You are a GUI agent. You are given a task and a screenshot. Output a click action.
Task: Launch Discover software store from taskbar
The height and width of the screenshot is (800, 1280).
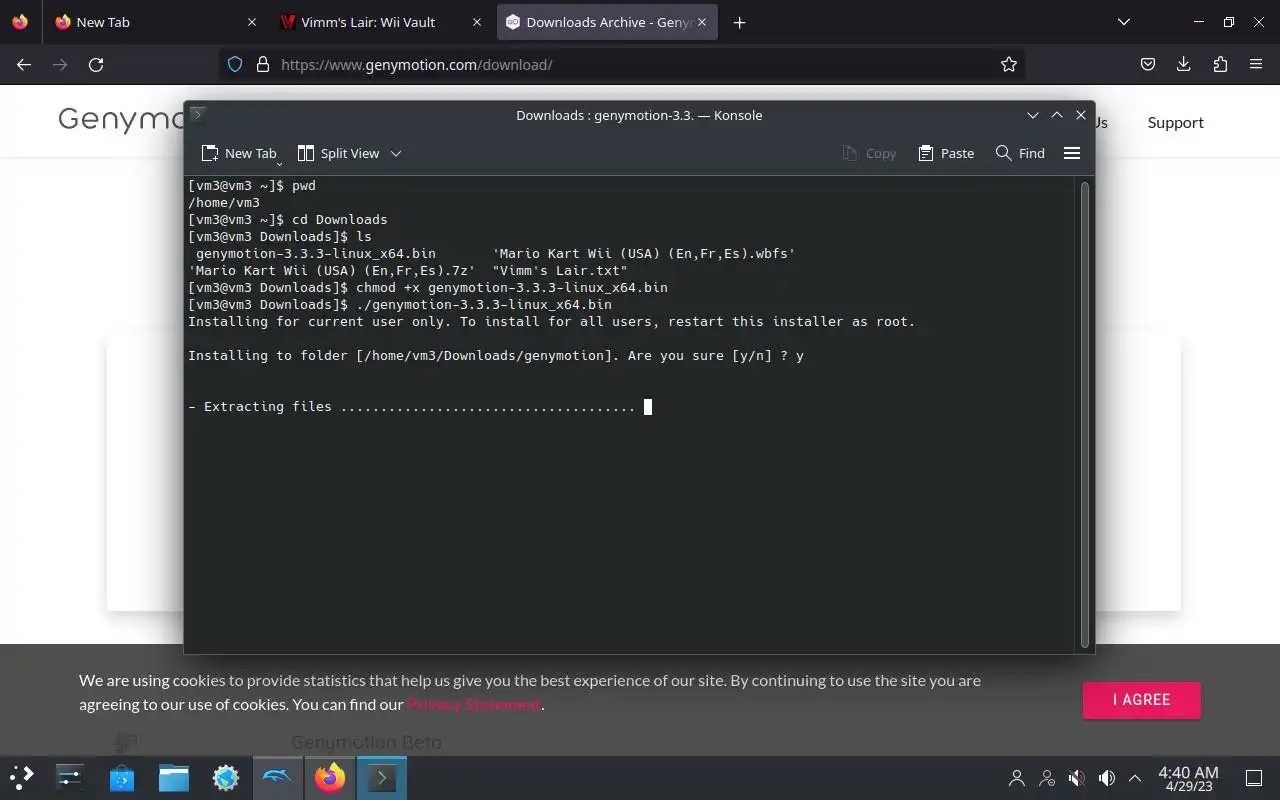click(x=122, y=777)
